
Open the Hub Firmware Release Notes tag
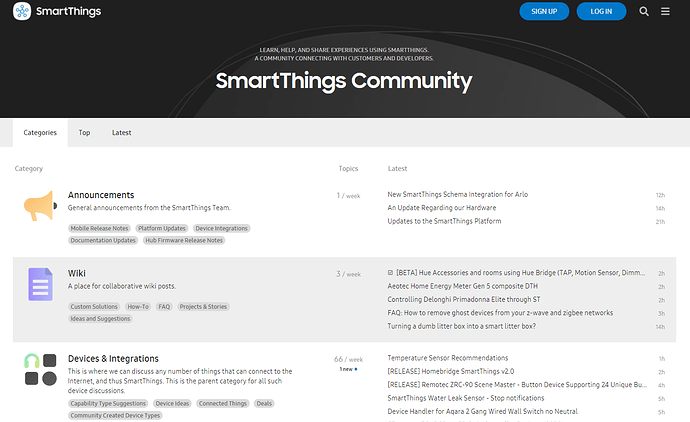(184, 240)
